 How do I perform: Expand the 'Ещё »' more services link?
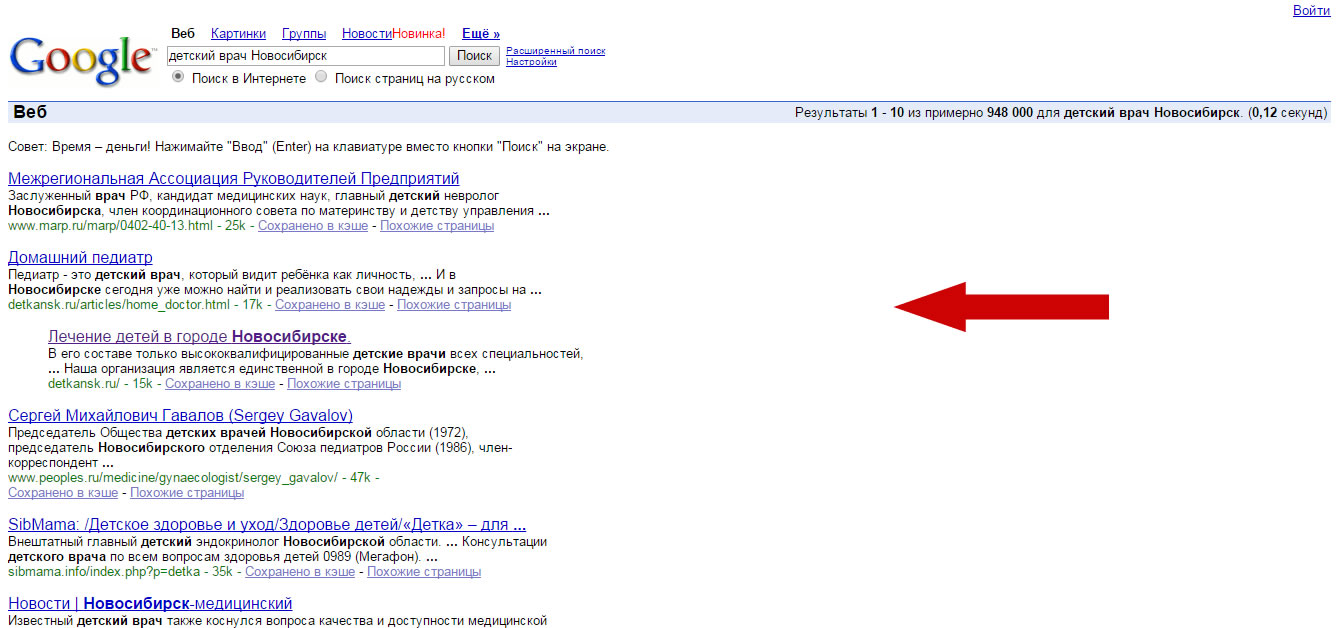click(x=481, y=34)
